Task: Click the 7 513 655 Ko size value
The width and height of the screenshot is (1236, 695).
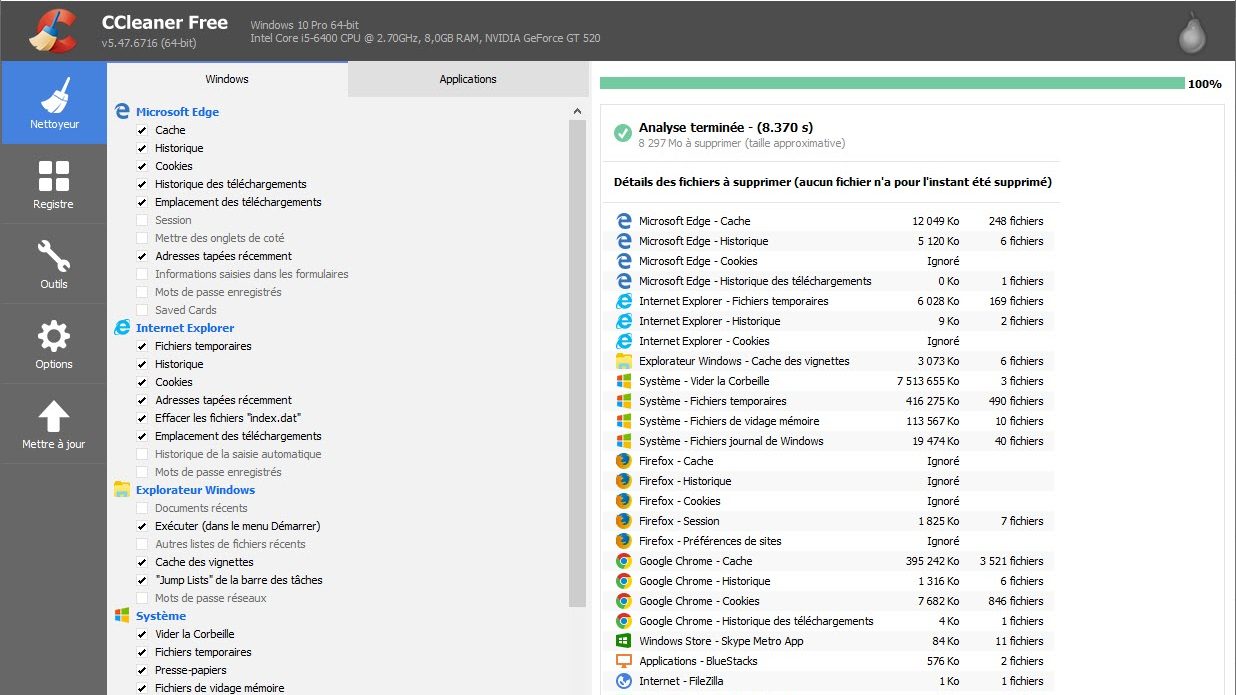Action: pyautogui.click(x=928, y=381)
